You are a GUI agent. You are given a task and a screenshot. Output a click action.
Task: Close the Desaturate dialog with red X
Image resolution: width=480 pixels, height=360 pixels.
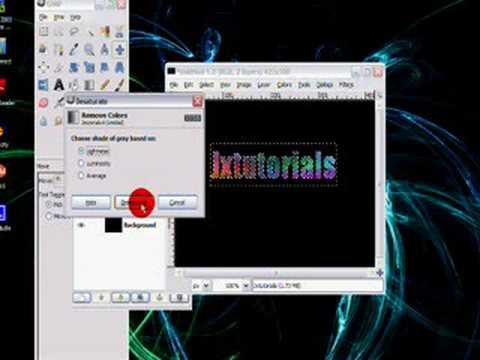tap(197, 101)
